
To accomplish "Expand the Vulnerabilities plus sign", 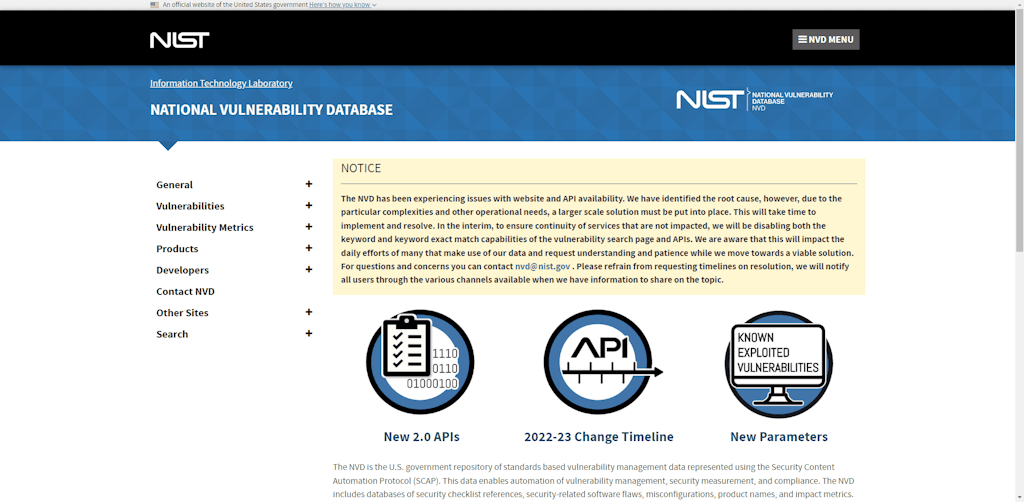I will 309,206.
